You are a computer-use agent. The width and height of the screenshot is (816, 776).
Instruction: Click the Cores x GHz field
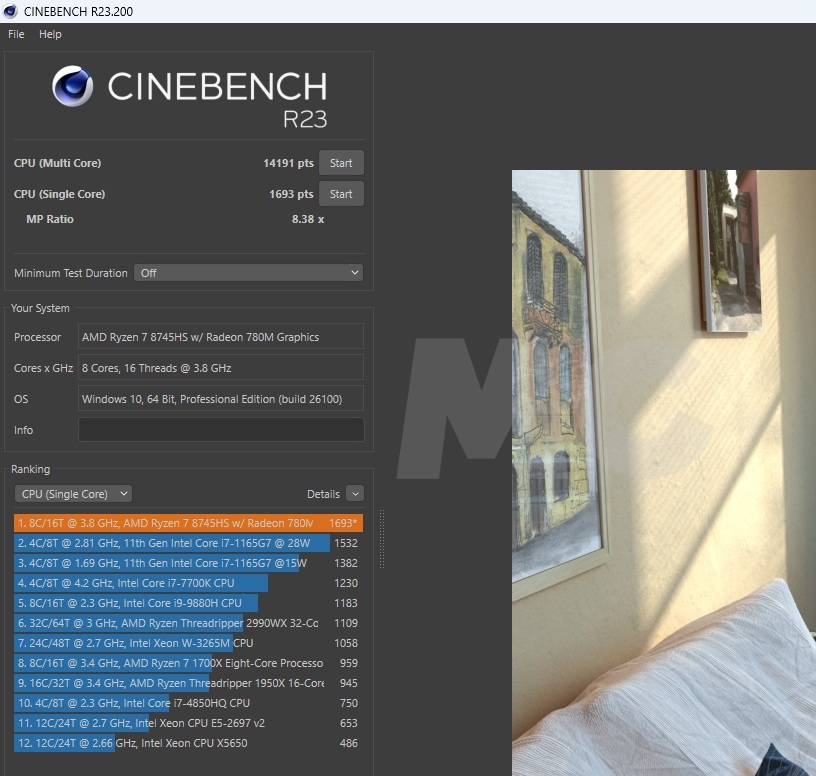(x=221, y=368)
